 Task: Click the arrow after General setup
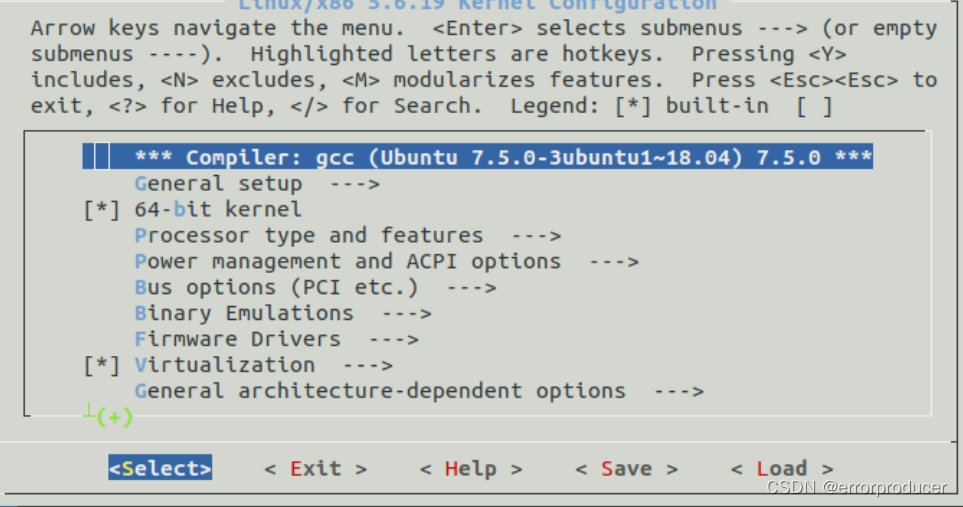tap(354, 184)
